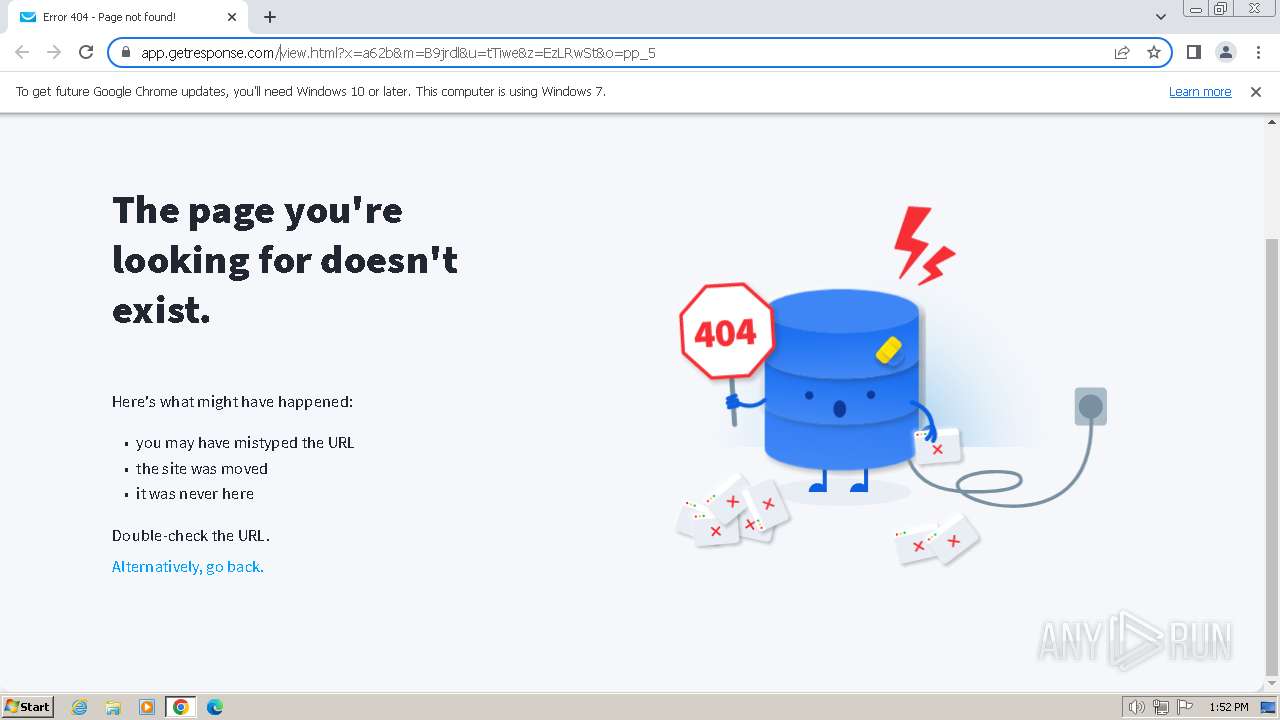Open Chrome three-dot menu

point(1258,52)
